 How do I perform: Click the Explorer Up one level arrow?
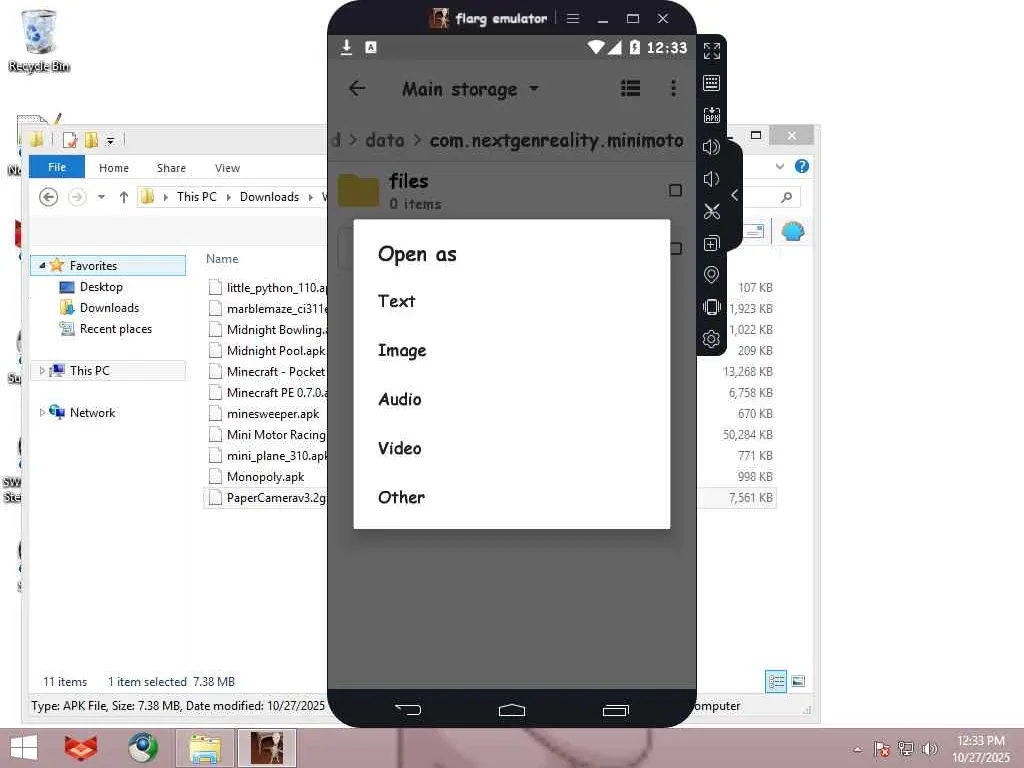click(x=123, y=197)
